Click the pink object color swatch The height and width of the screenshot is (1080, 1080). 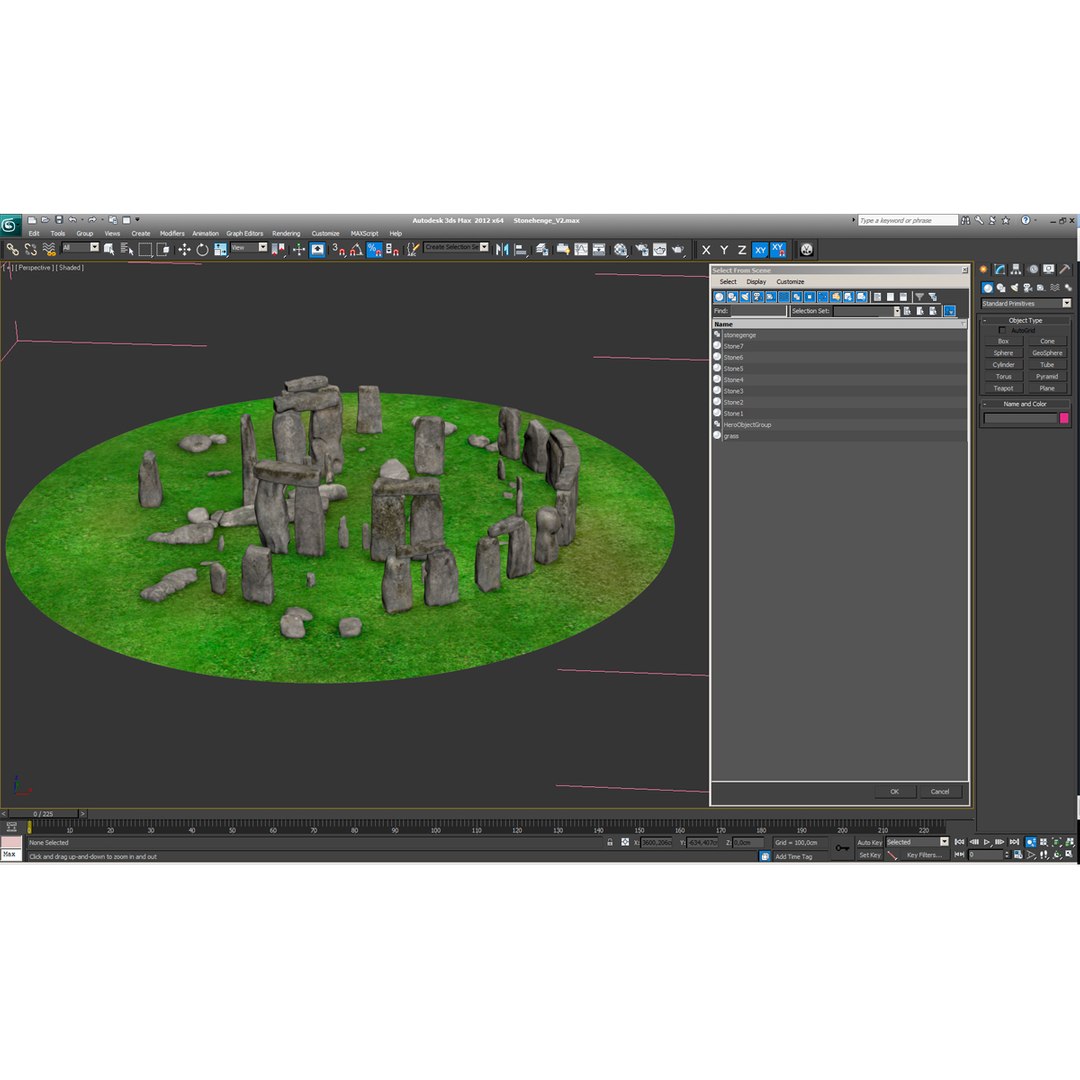1064,418
